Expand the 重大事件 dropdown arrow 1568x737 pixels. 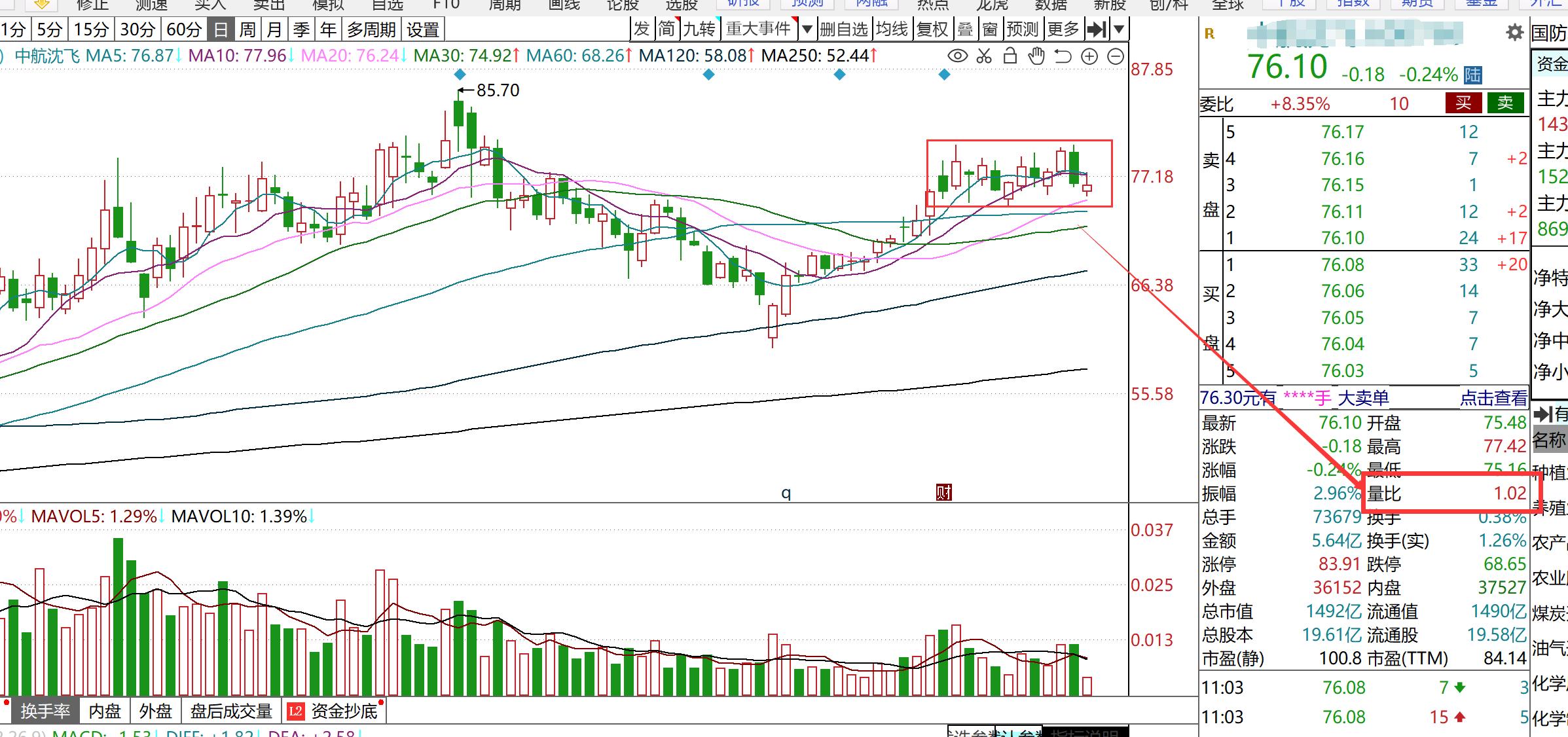(807, 29)
